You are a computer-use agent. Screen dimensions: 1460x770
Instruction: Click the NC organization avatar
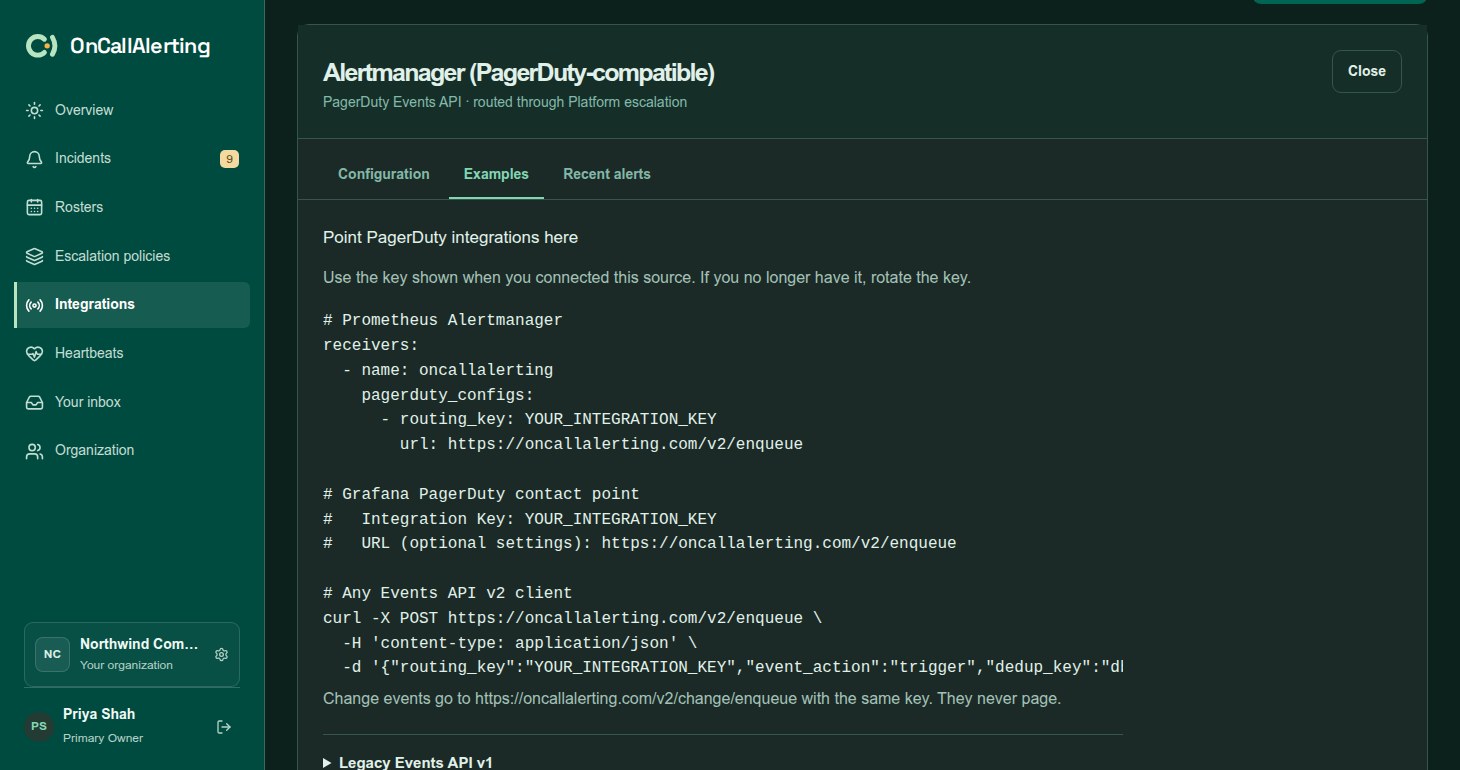(52, 654)
